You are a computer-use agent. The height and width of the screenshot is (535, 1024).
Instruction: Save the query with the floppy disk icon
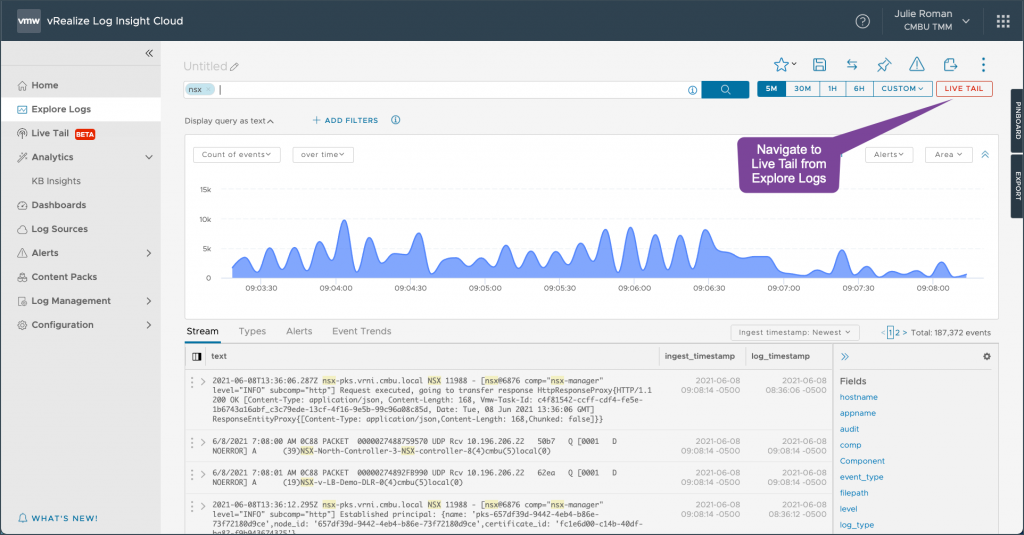(820, 65)
